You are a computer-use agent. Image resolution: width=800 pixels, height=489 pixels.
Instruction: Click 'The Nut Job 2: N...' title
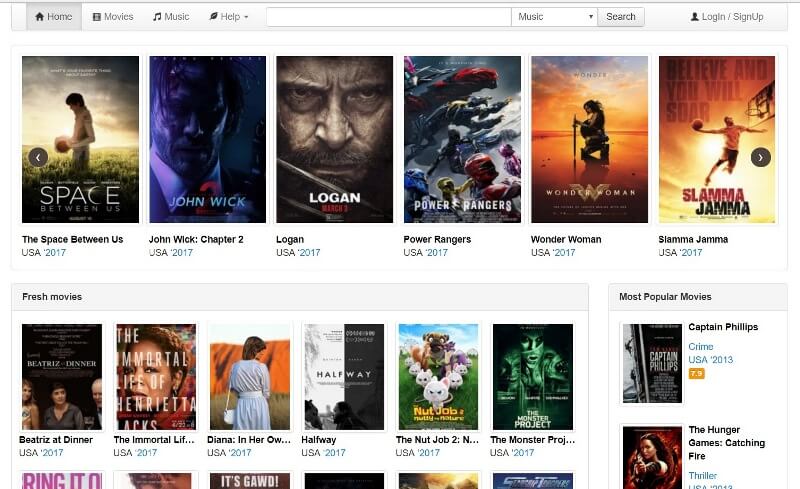pyautogui.click(x=438, y=439)
